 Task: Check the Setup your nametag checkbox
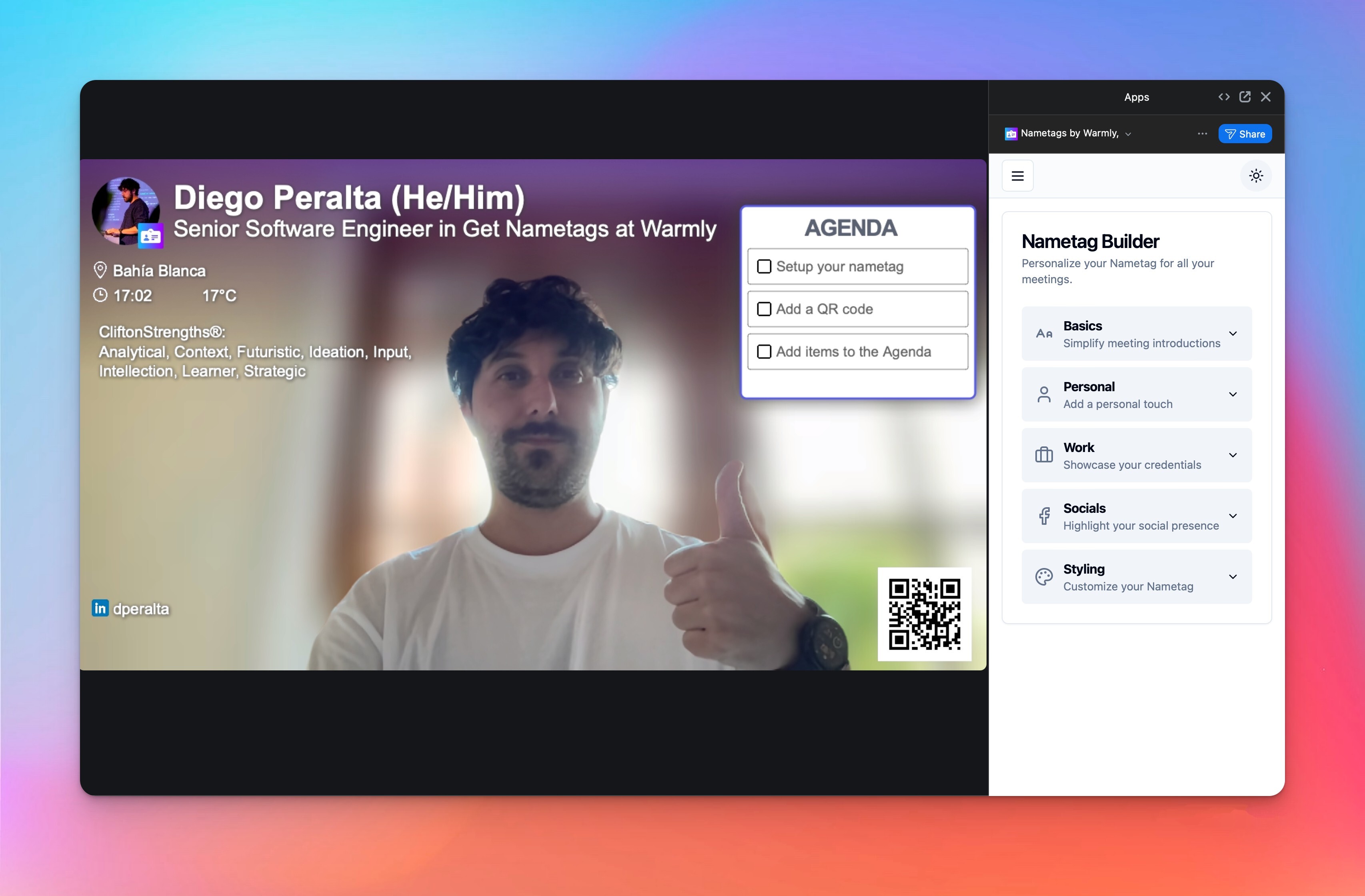764,266
